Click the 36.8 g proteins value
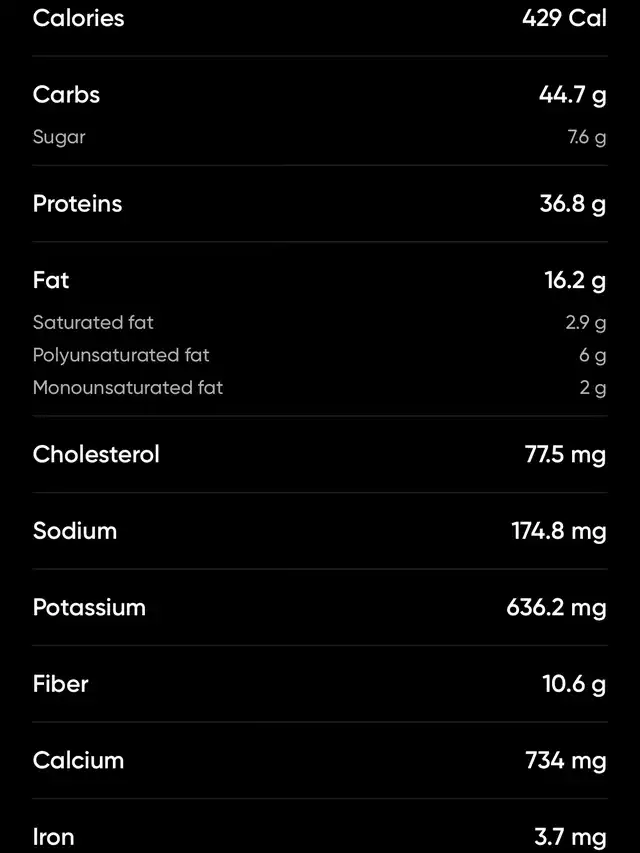640x853 pixels. click(573, 203)
